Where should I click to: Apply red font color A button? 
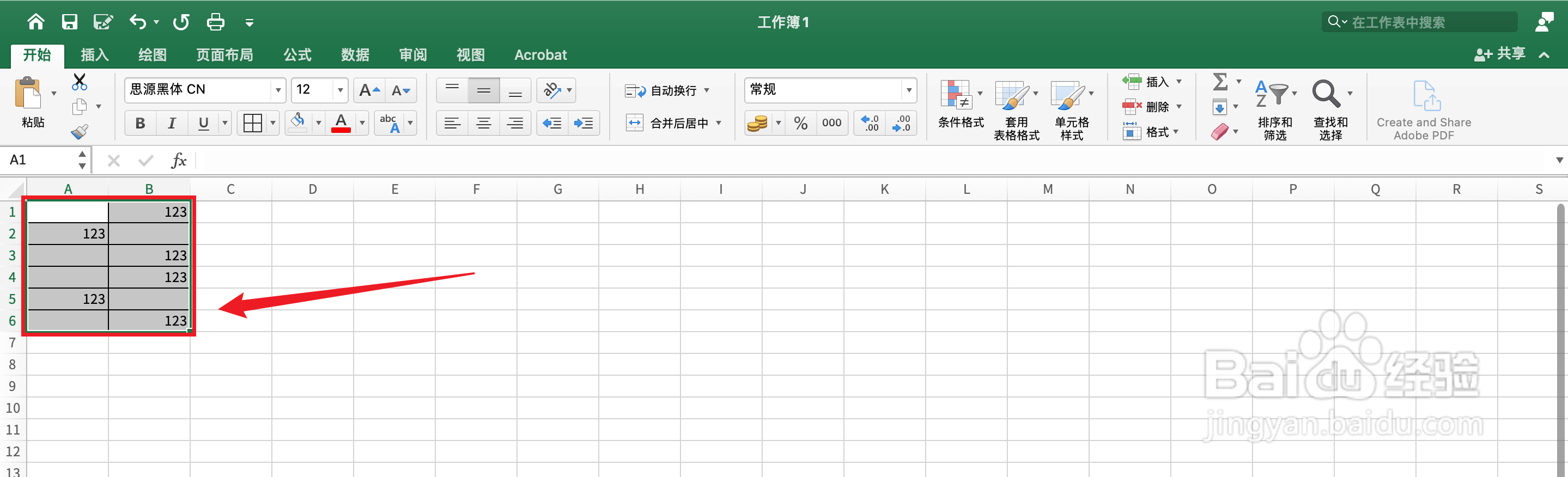(x=341, y=123)
